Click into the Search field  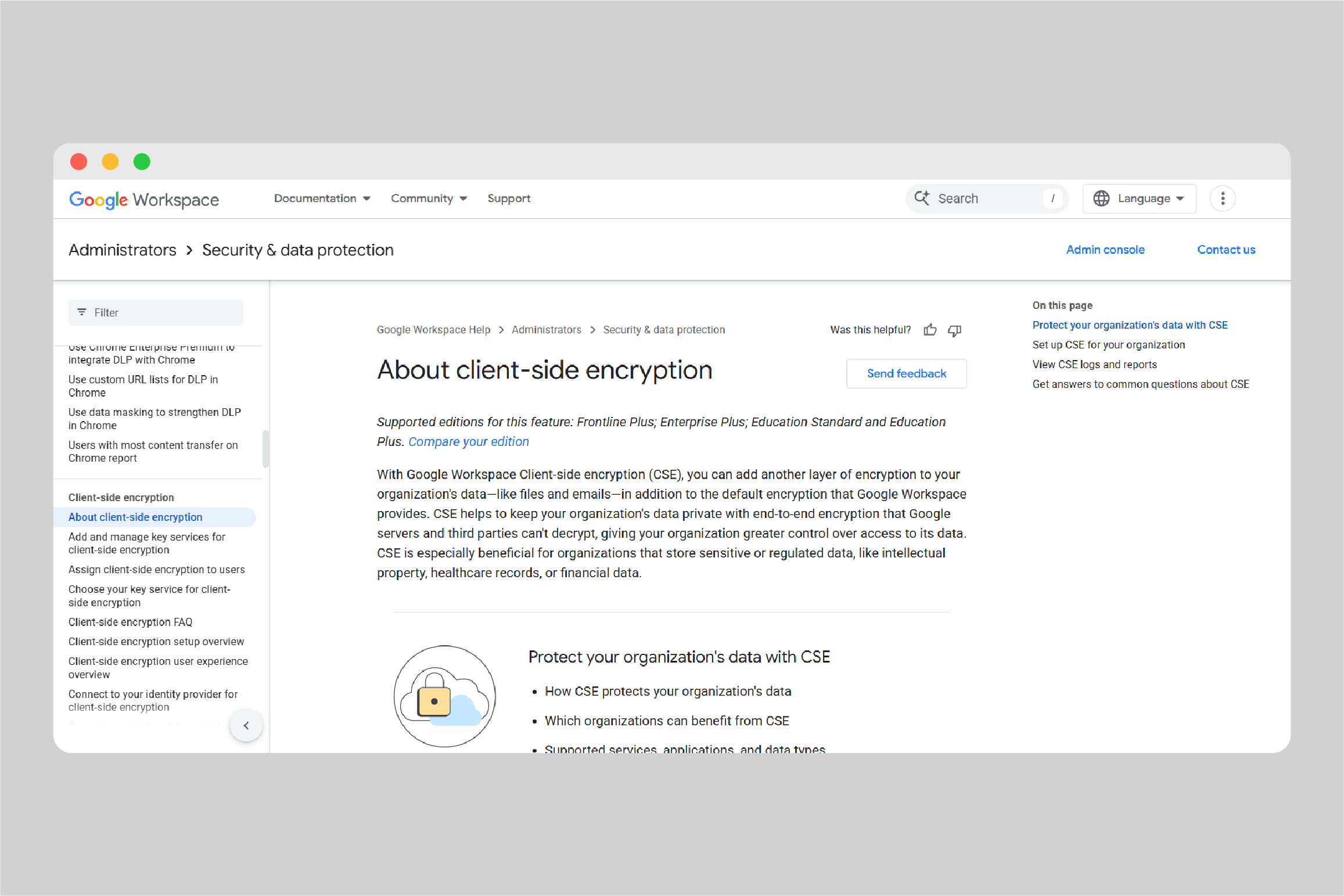pyautogui.click(x=987, y=199)
